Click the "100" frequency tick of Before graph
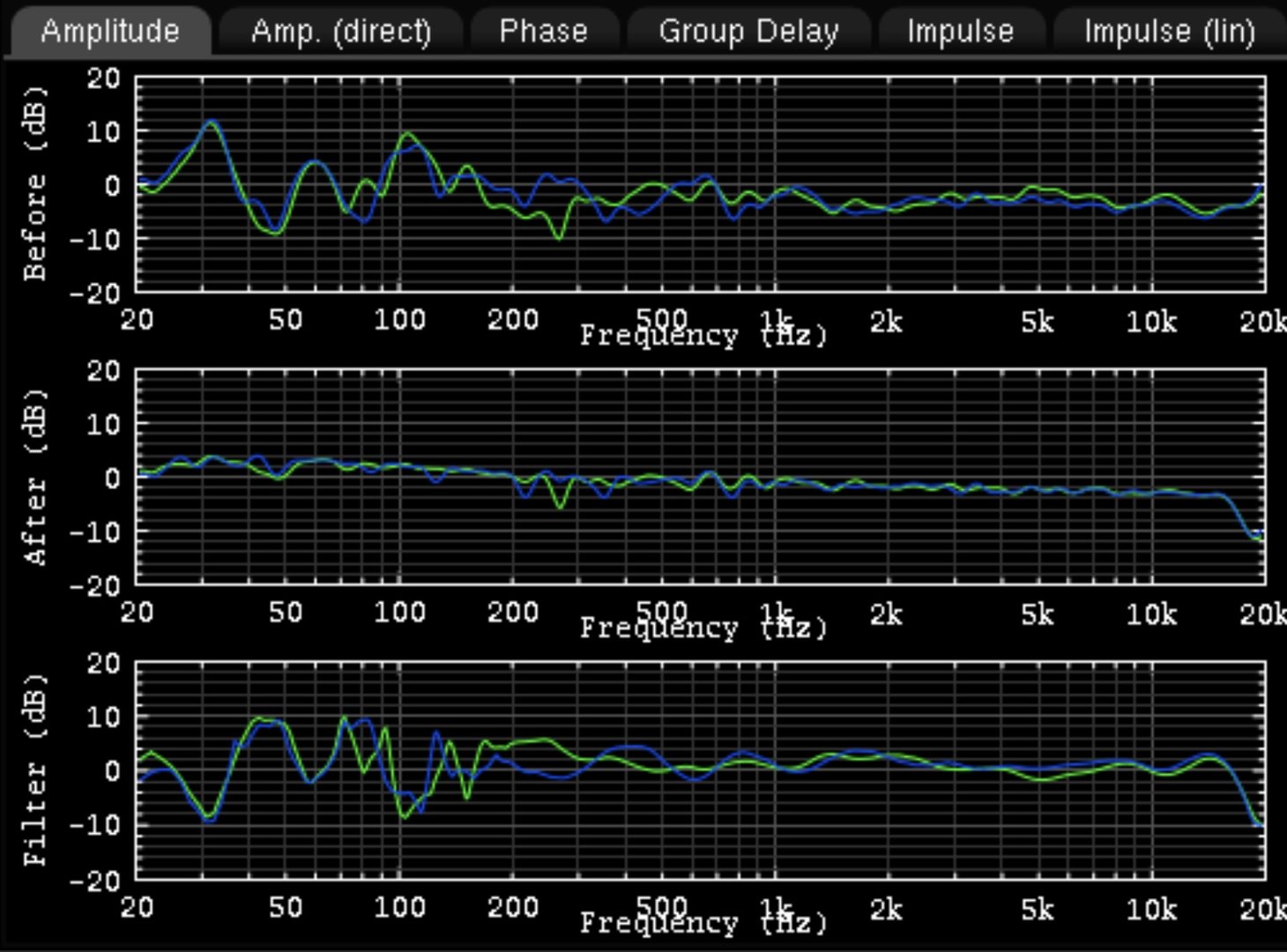This screenshot has width=1287, height=952. click(x=399, y=319)
